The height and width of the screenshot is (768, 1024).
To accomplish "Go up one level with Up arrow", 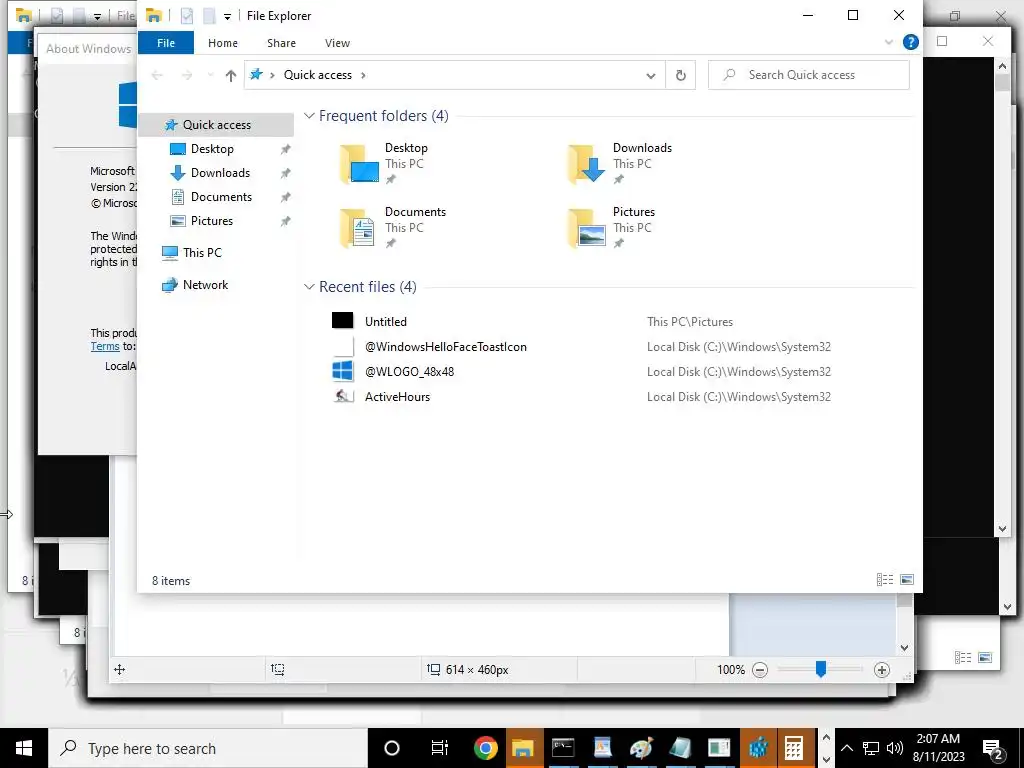I will tap(231, 75).
